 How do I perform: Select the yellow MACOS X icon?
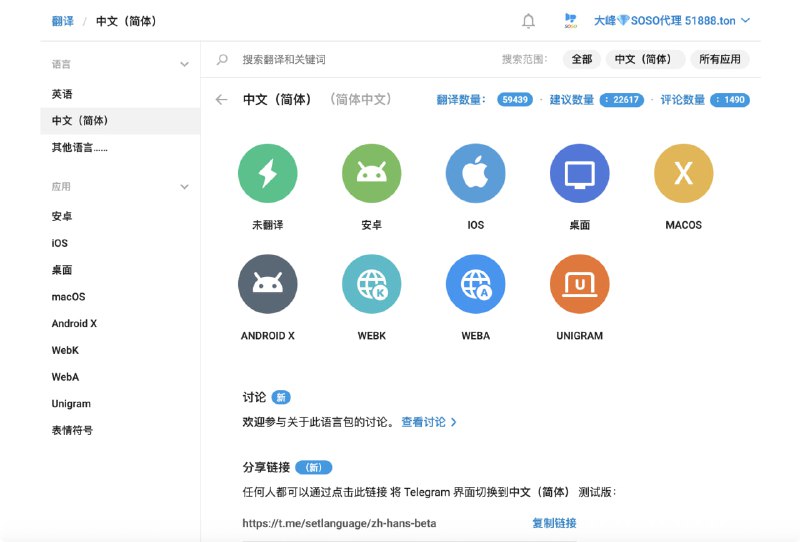click(683, 174)
